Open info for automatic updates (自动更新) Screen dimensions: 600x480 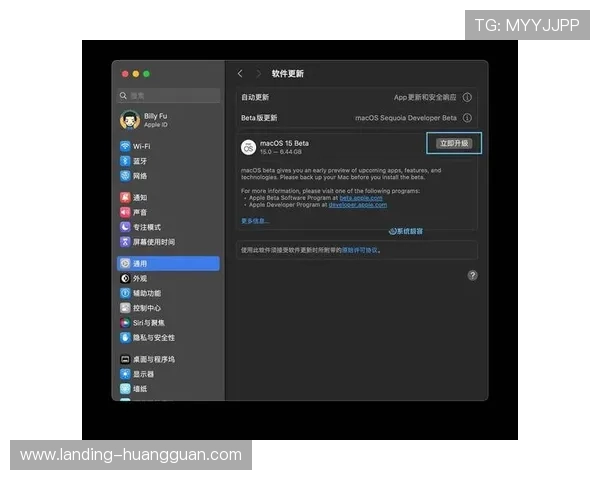[467, 98]
